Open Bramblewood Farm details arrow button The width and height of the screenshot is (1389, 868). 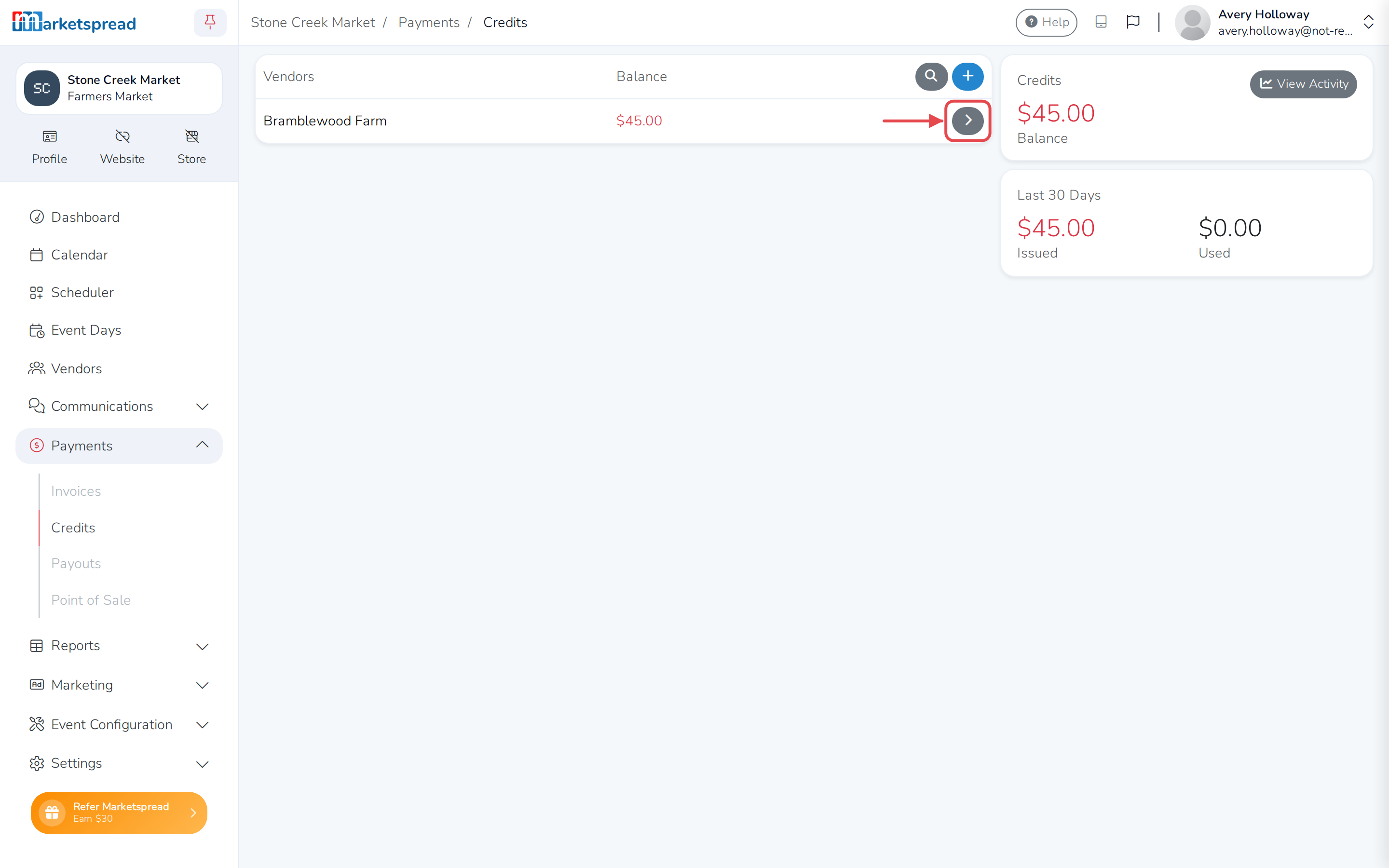(967, 121)
